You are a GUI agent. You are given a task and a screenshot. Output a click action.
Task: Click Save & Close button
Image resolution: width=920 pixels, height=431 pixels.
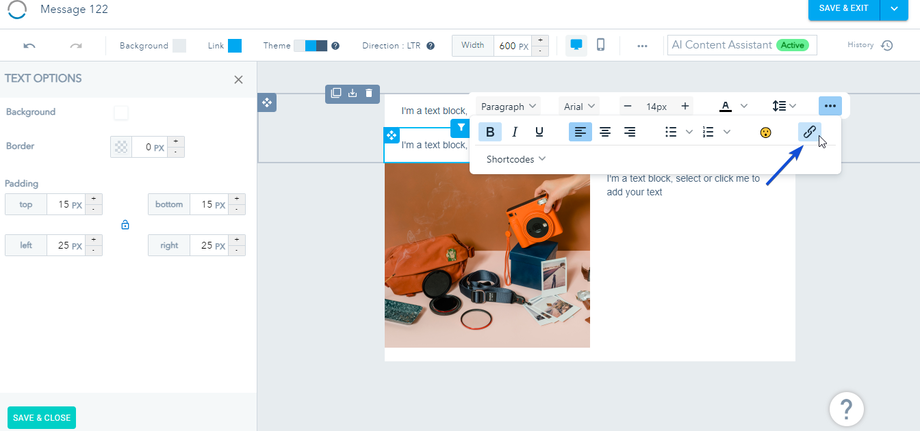coord(42,418)
